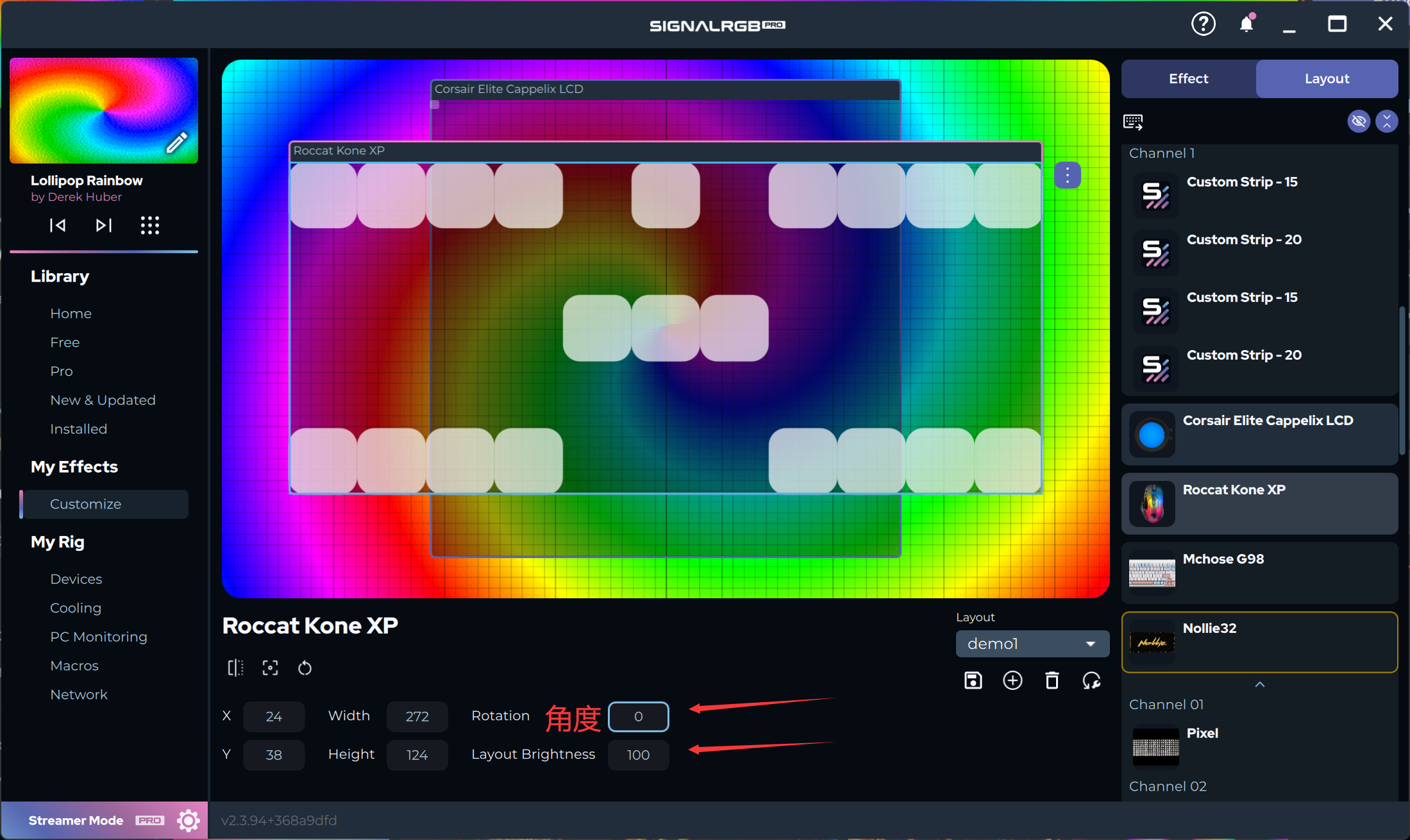Screen dimensions: 1410x840
Task: Switch to the Layout tab
Action: pos(1327,79)
